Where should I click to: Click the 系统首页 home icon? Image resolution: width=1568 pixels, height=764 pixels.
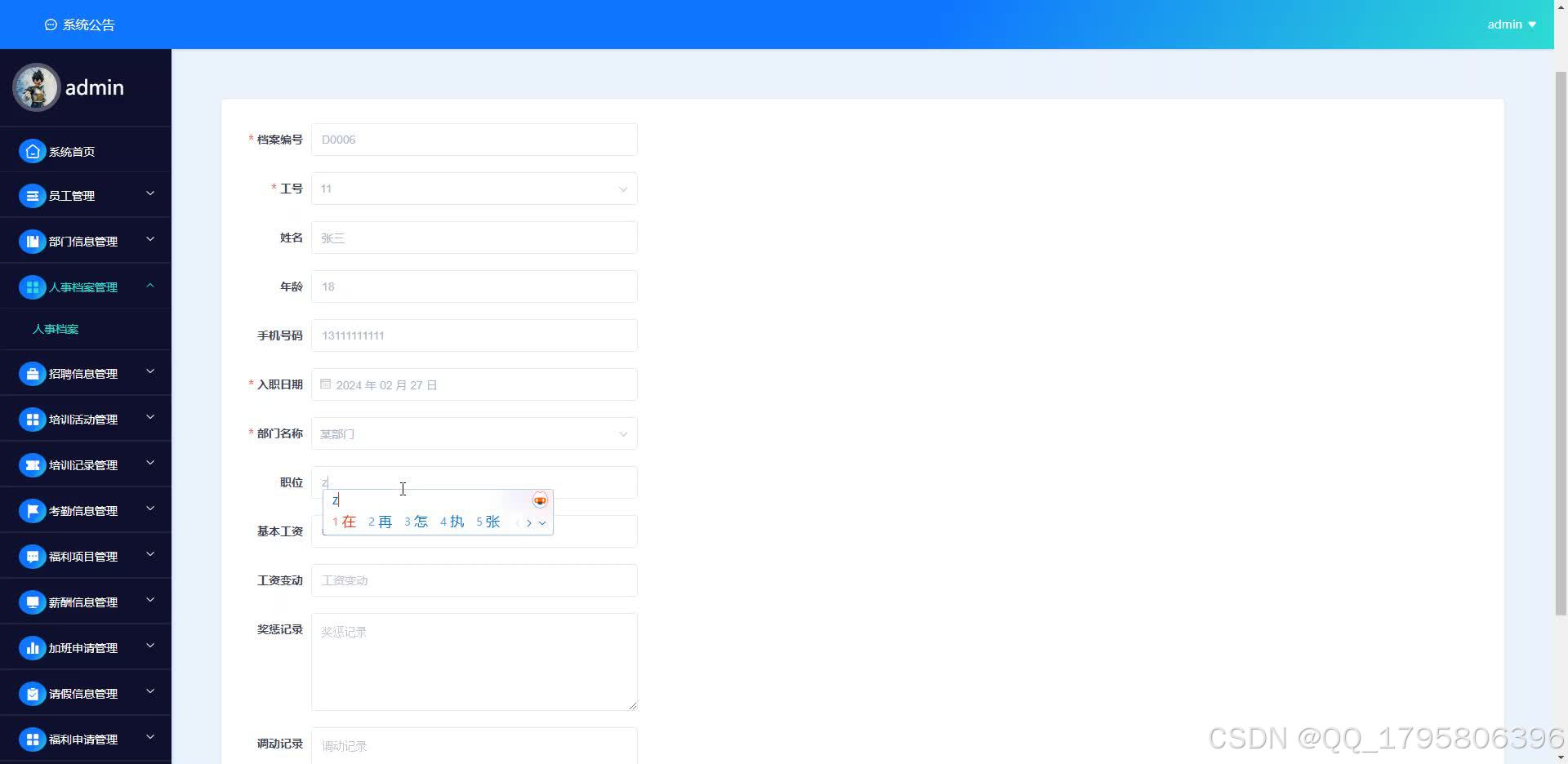(x=32, y=151)
